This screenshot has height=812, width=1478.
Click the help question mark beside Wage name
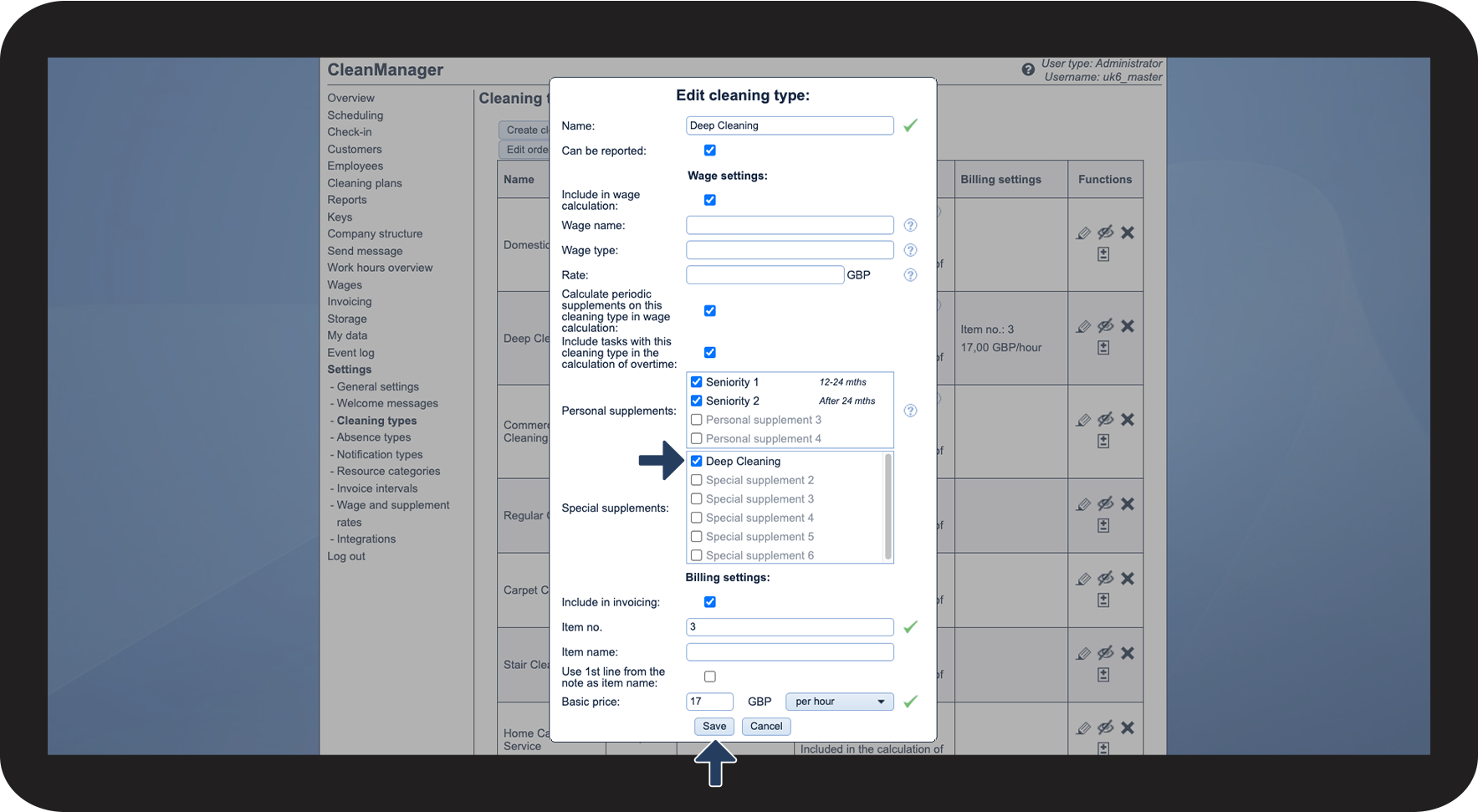(910, 225)
